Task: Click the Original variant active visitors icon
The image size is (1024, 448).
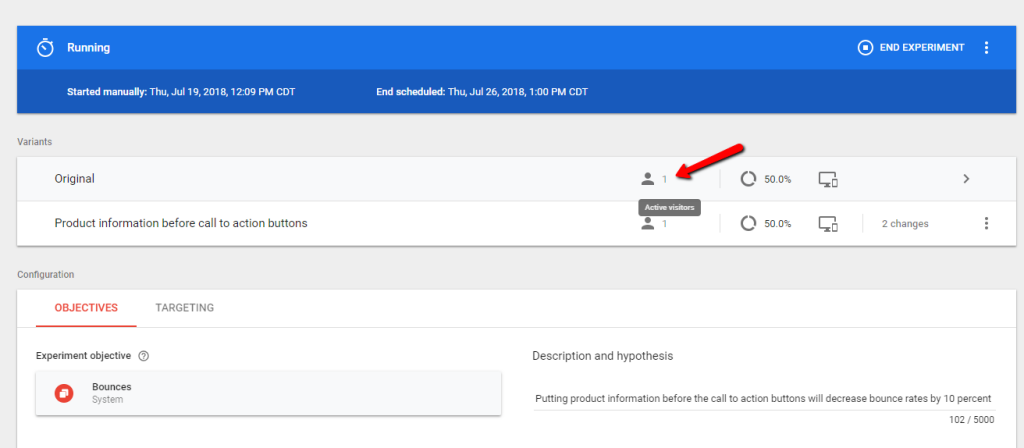Action: click(648, 179)
